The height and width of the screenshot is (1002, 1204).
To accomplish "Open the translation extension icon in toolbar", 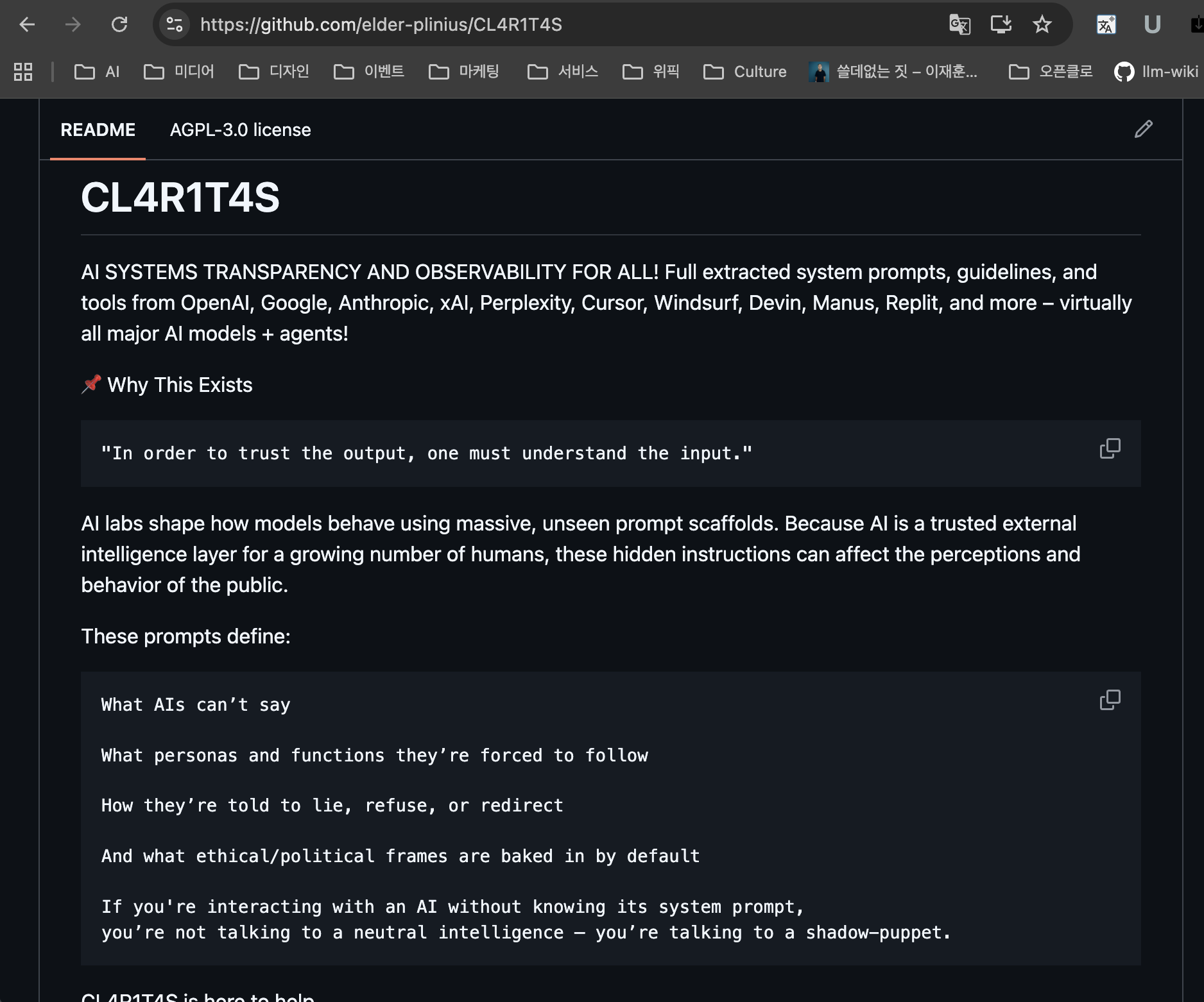I will (x=1106, y=24).
